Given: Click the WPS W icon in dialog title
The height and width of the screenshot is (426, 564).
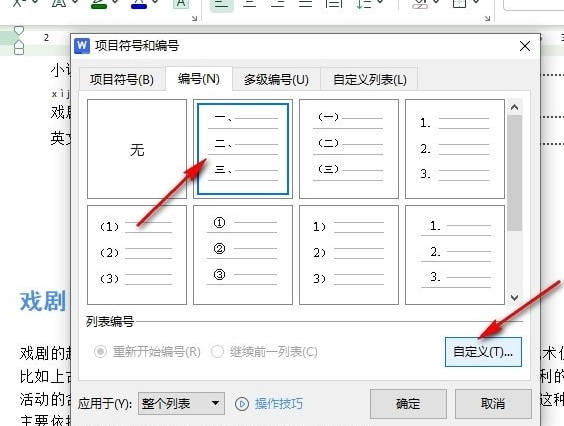Looking at the screenshot, I should click(82, 46).
